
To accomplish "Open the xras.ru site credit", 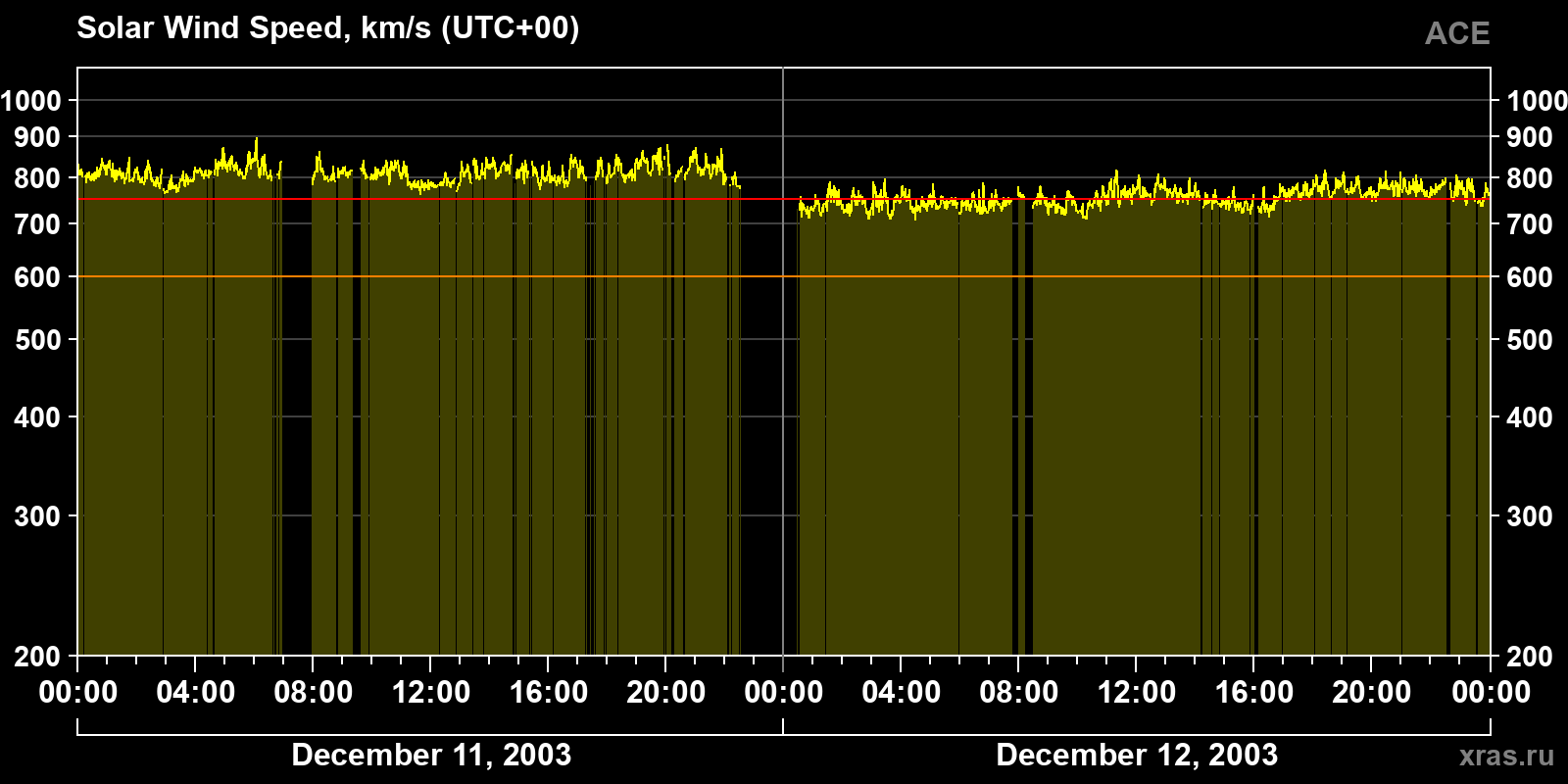I will click(1506, 756).
